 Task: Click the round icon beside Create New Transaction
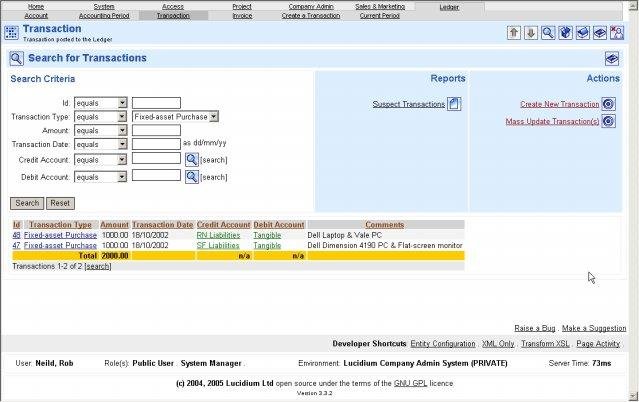coord(608,104)
